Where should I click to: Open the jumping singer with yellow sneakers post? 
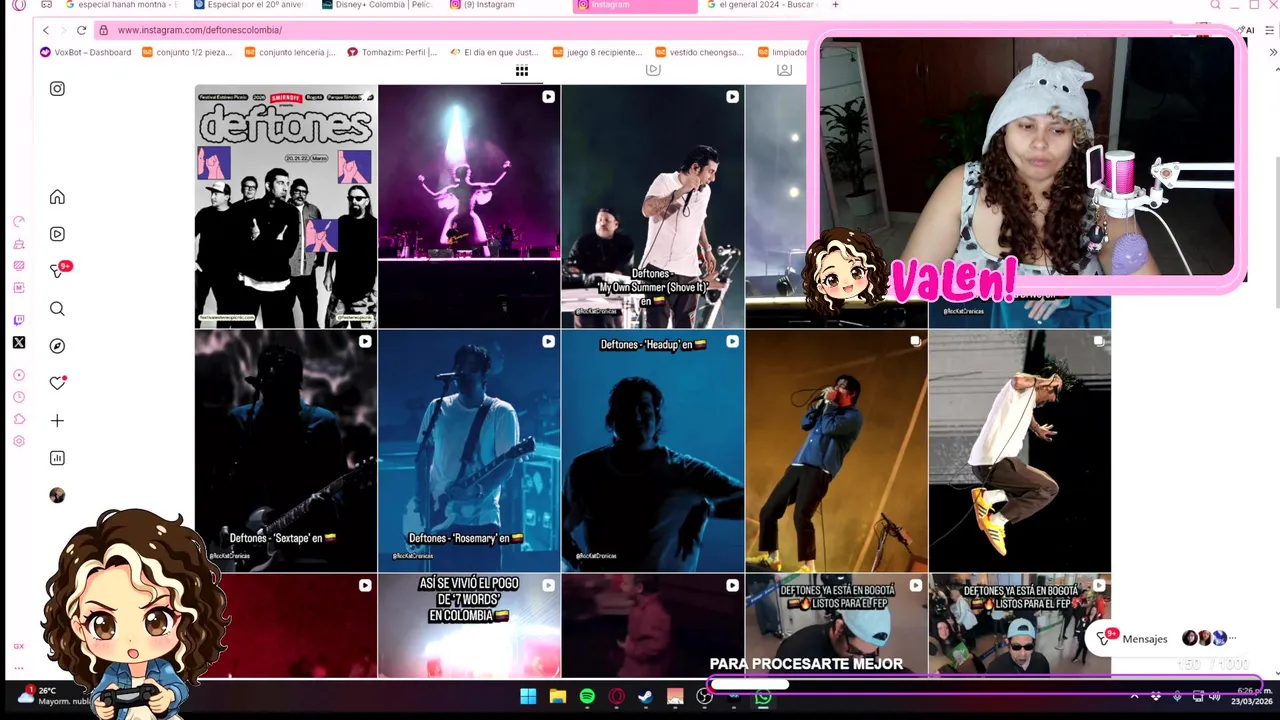(x=1020, y=451)
